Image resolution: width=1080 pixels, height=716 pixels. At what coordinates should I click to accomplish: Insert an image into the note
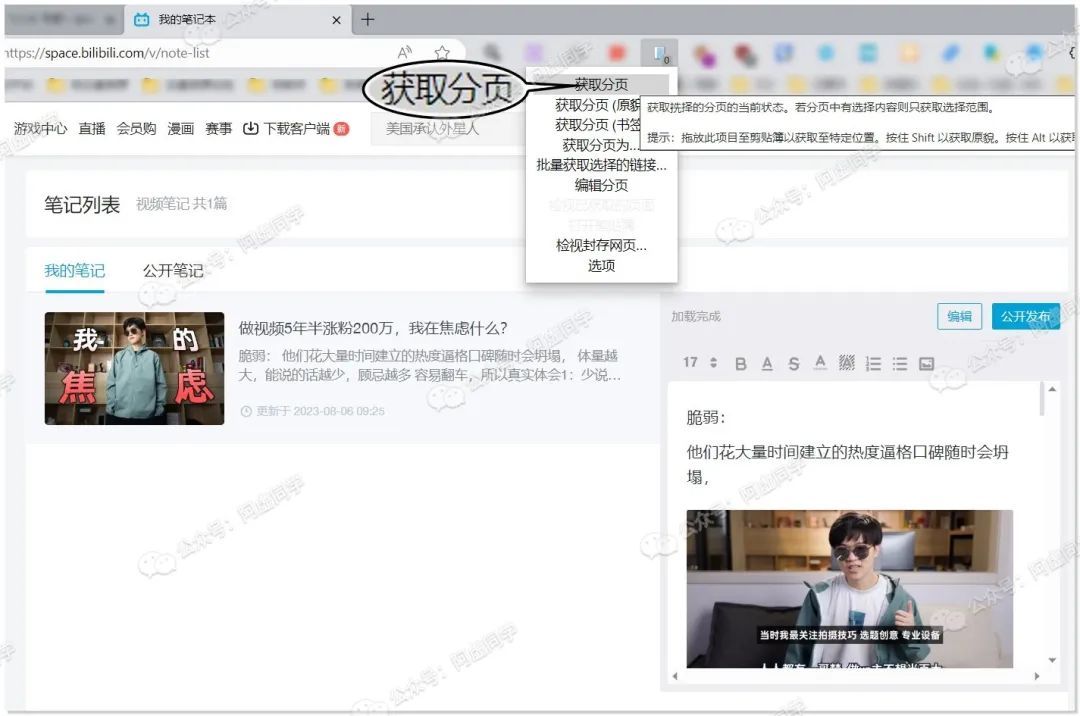tap(926, 364)
